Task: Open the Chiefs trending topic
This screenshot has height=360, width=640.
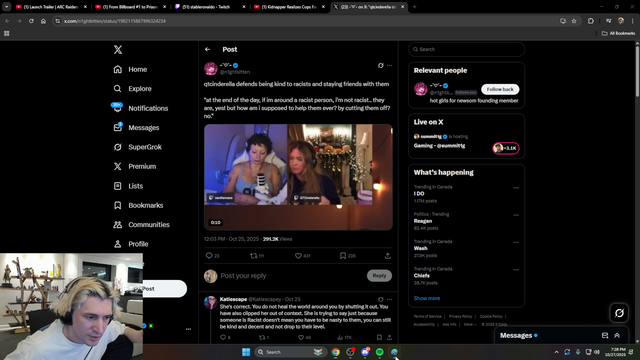Action: point(422,276)
